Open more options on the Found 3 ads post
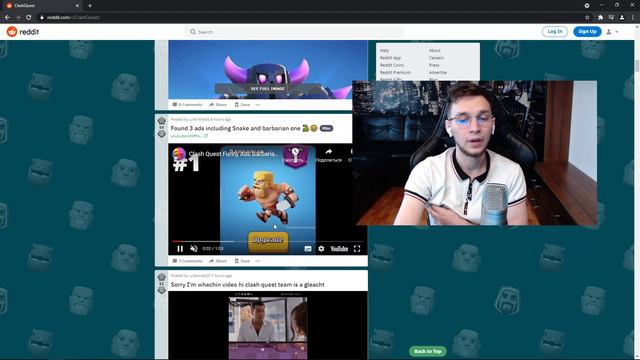The height and width of the screenshot is (360, 640). click(258, 261)
